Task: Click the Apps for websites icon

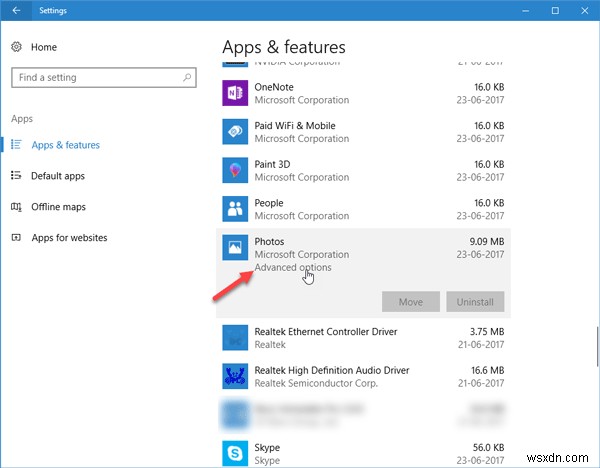Action: point(16,238)
